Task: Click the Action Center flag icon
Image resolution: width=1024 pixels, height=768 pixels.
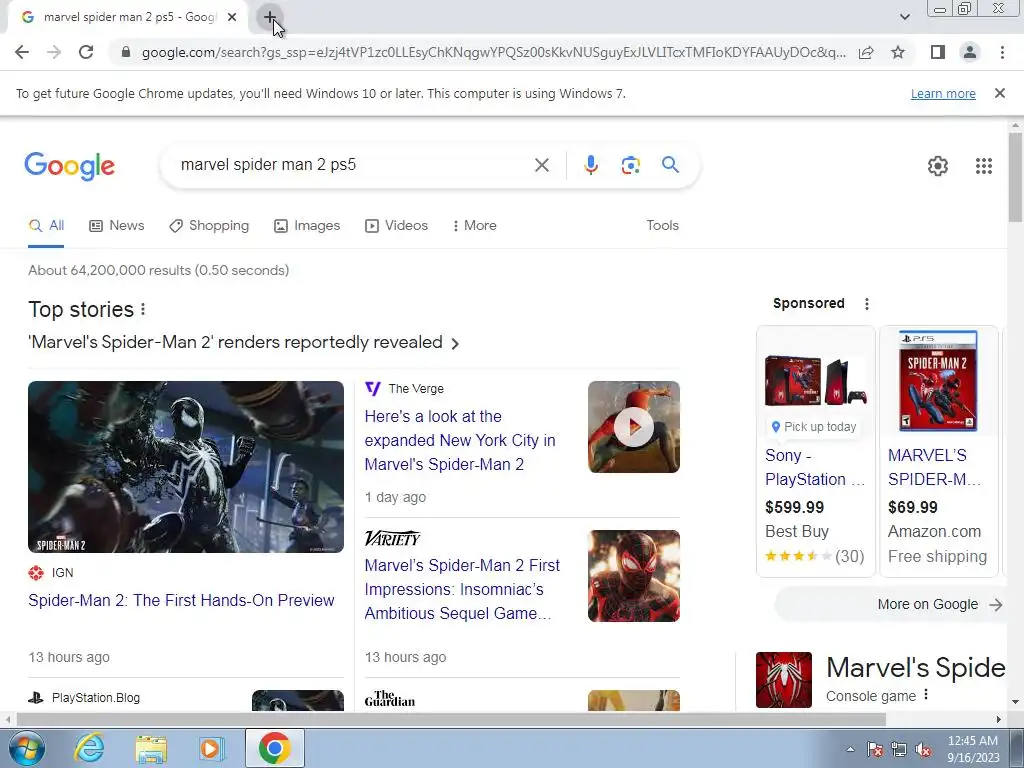Action: pos(875,749)
